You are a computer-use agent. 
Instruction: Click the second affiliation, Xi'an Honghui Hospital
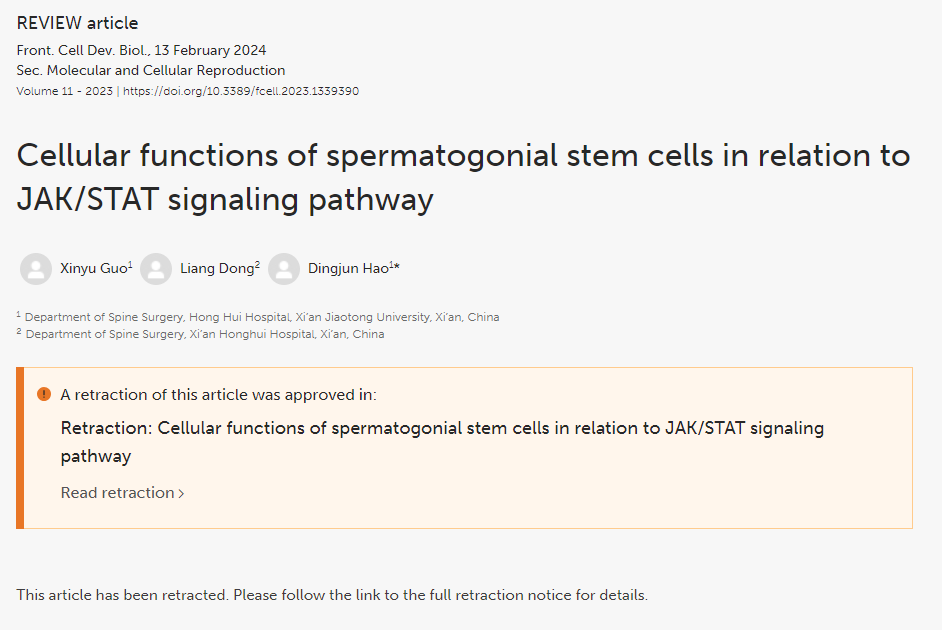pos(200,334)
